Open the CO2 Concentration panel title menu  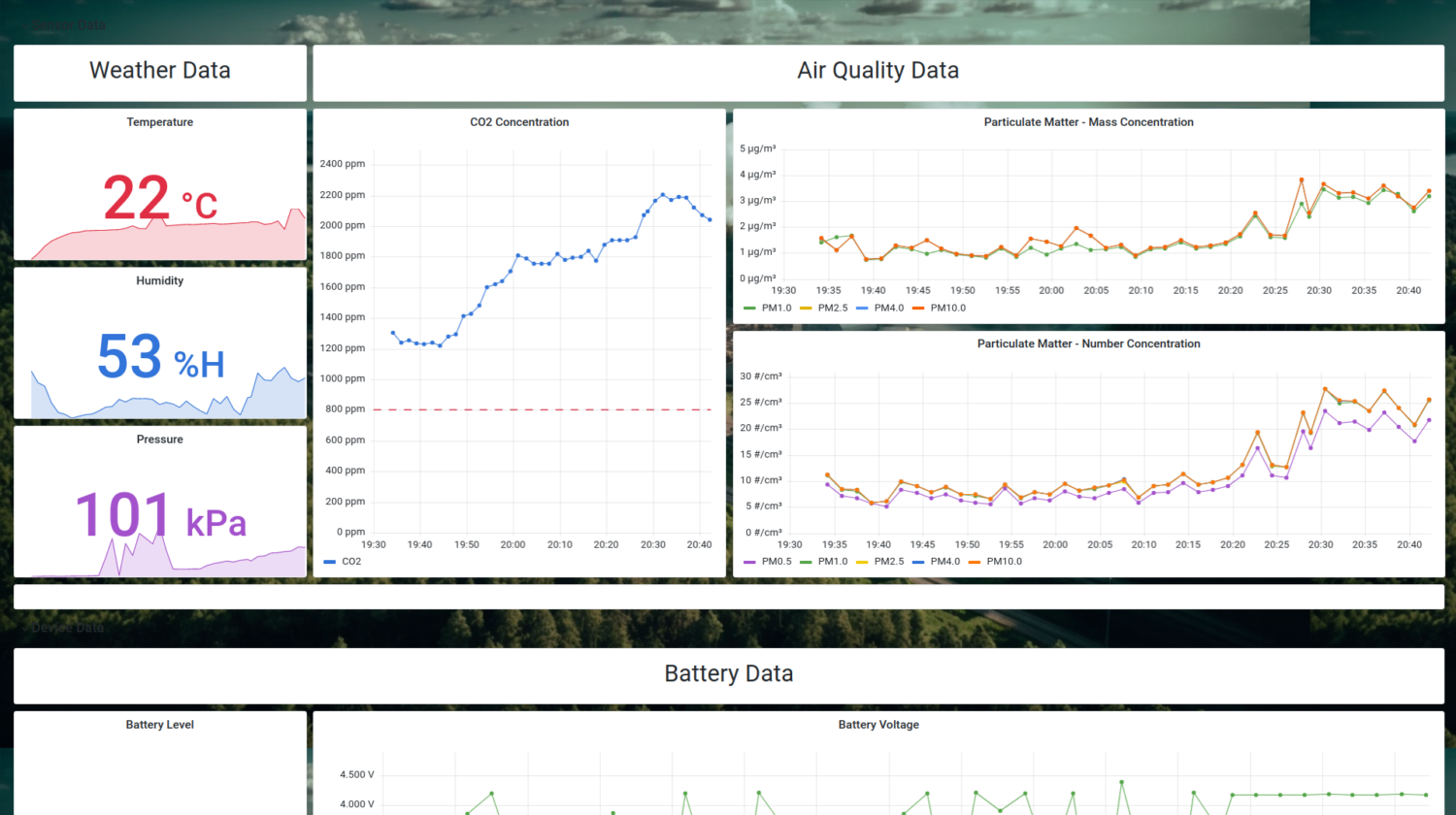click(x=519, y=122)
